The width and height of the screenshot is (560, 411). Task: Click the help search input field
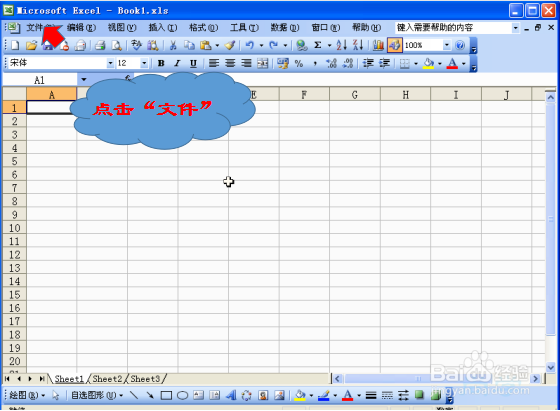click(x=454, y=27)
